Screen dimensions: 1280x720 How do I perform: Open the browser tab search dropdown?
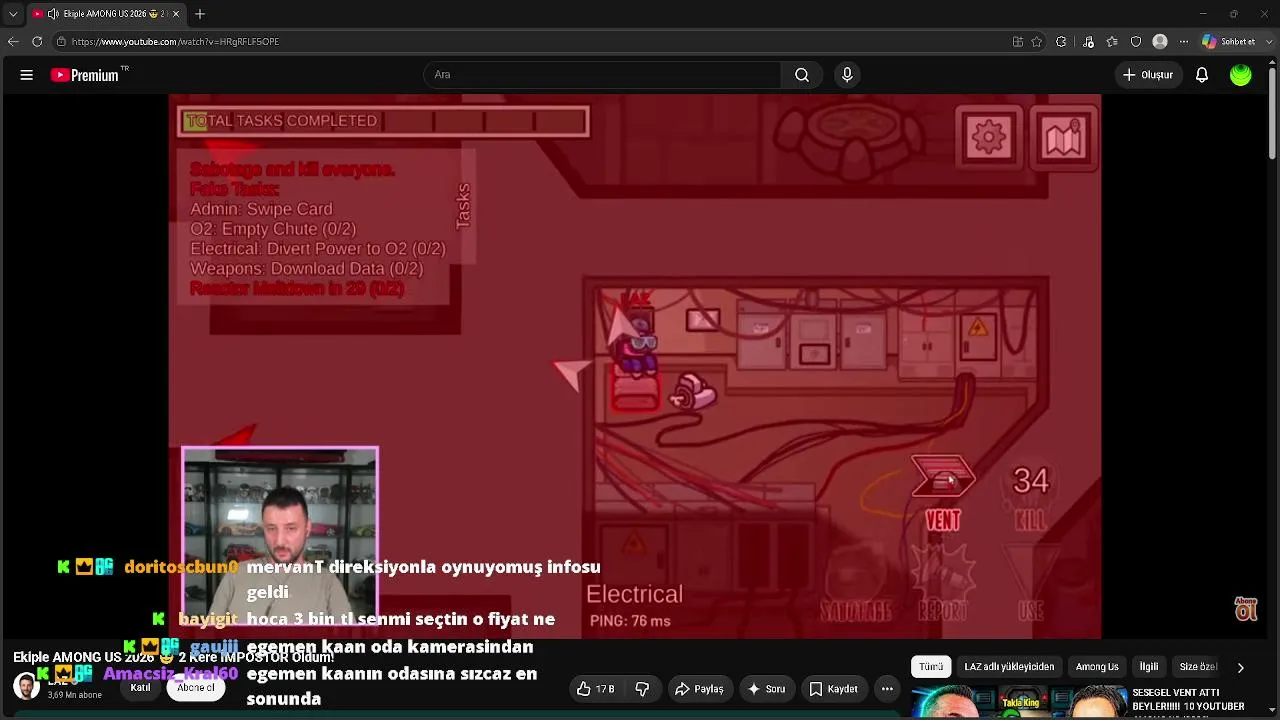click(13, 14)
